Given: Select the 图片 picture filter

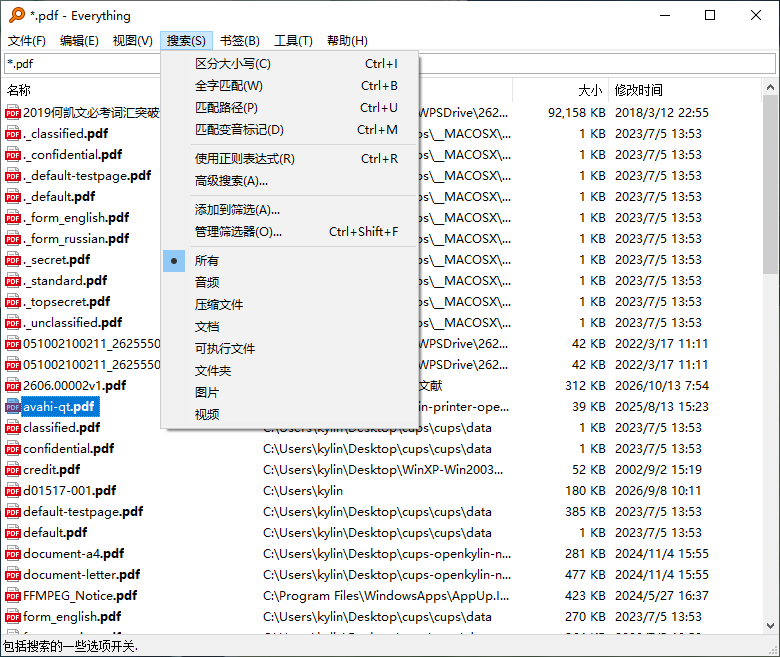Looking at the screenshot, I should [x=290, y=392].
